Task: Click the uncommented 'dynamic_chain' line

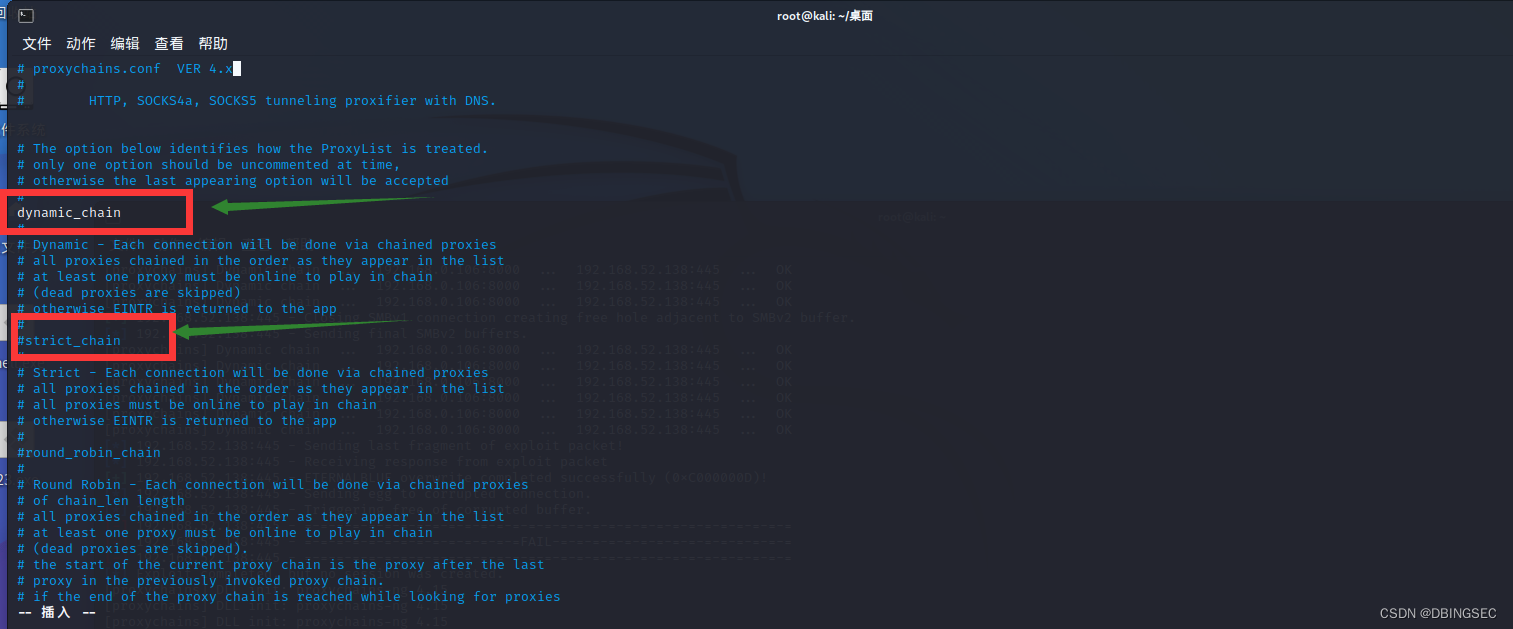Action: [x=69, y=213]
